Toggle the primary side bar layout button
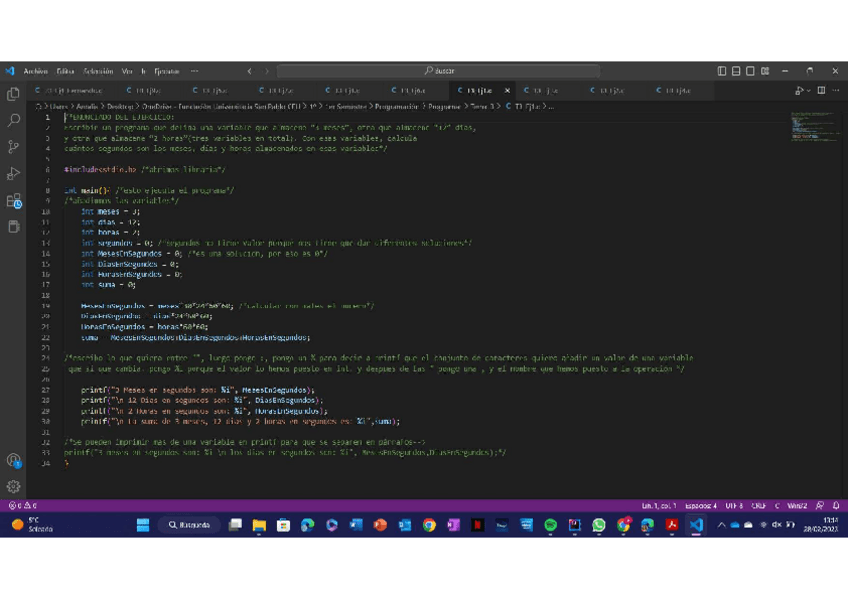 click(x=722, y=71)
